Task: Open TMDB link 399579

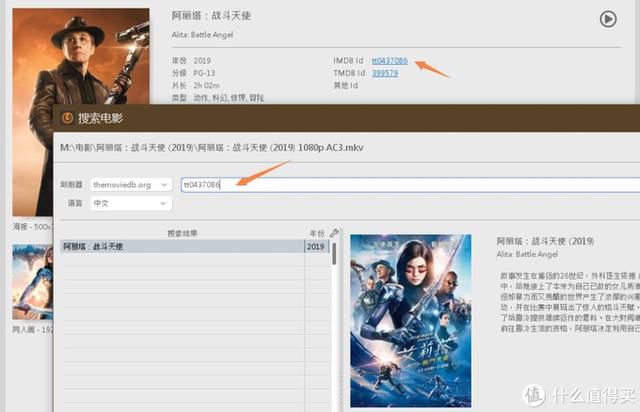Action: [x=384, y=73]
